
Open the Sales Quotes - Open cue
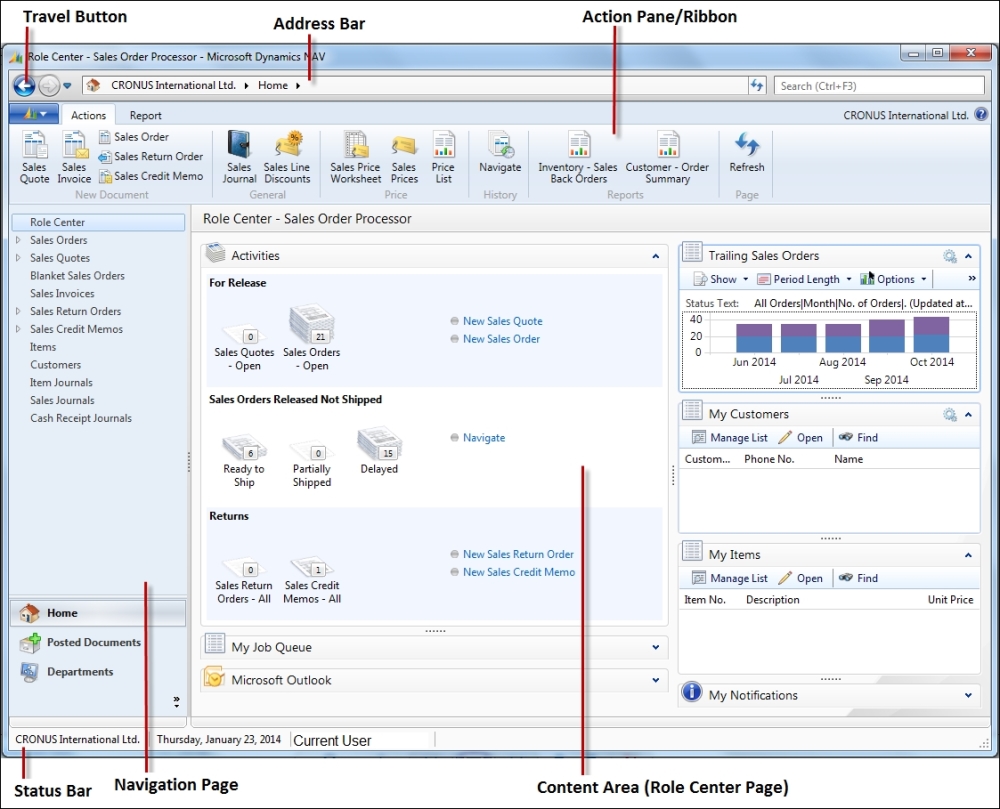tap(244, 347)
